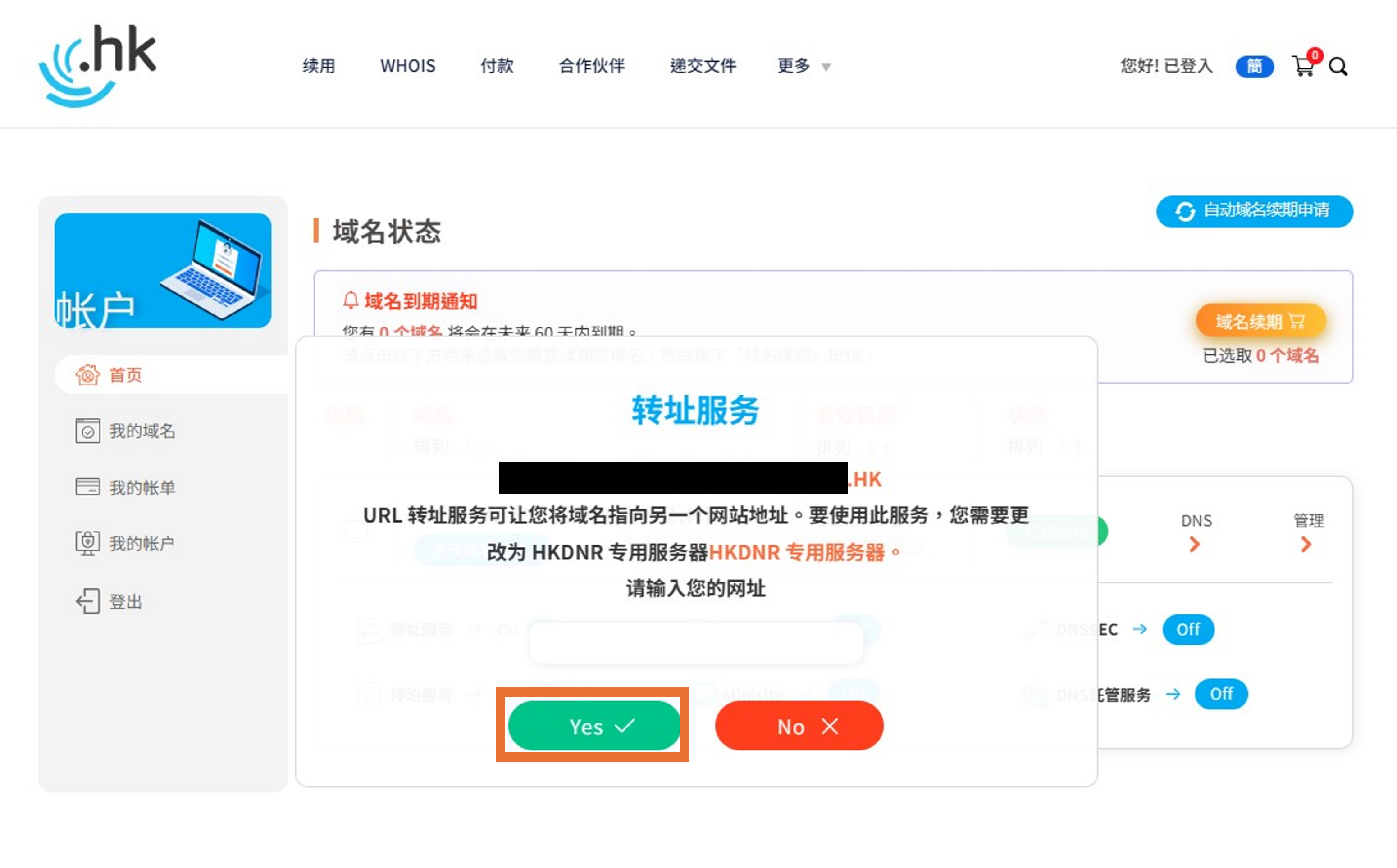Open 我的帐单 billing in sidebar

pyautogui.click(x=142, y=487)
